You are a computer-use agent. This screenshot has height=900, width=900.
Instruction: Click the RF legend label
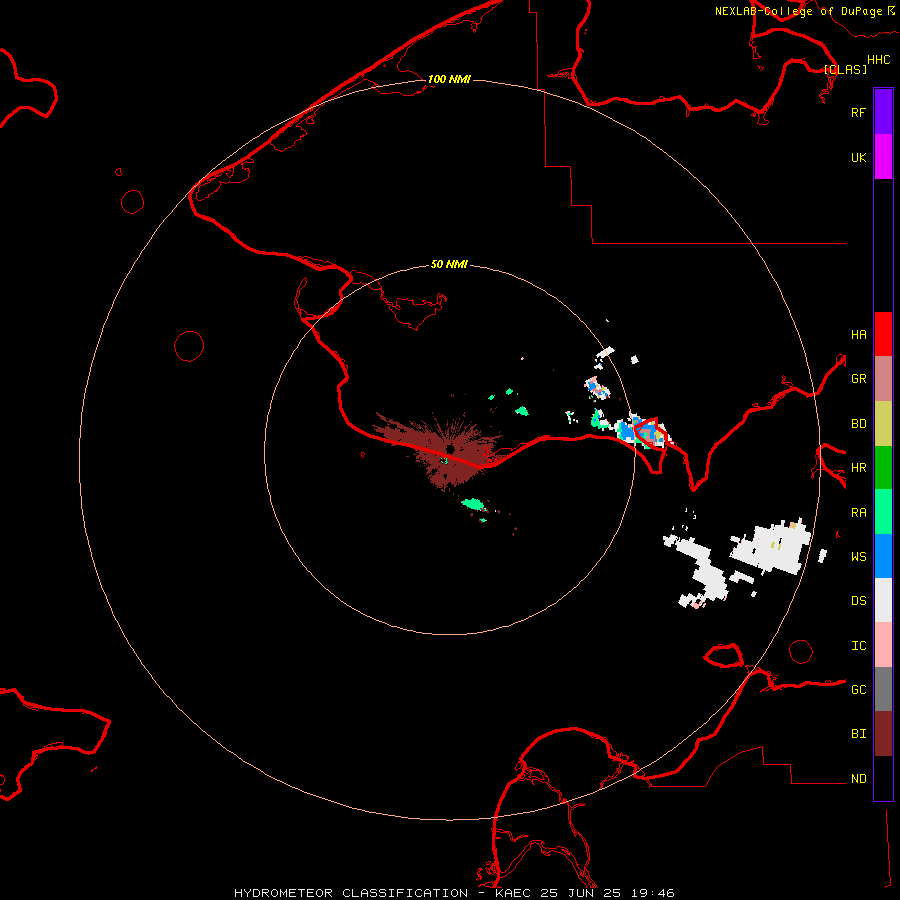858,112
